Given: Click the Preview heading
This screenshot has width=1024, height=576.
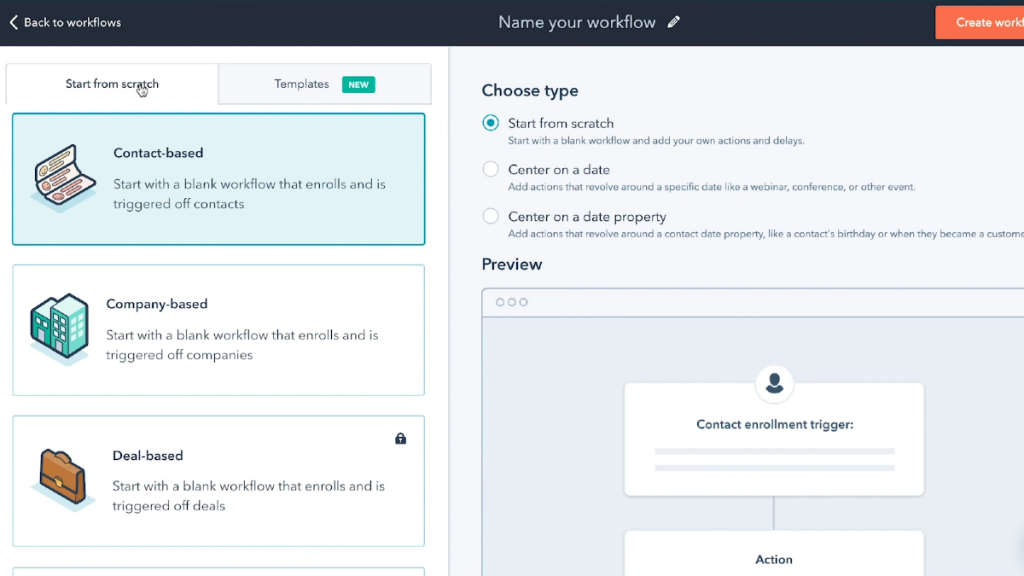Looking at the screenshot, I should pyautogui.click(x=512, y=264).
